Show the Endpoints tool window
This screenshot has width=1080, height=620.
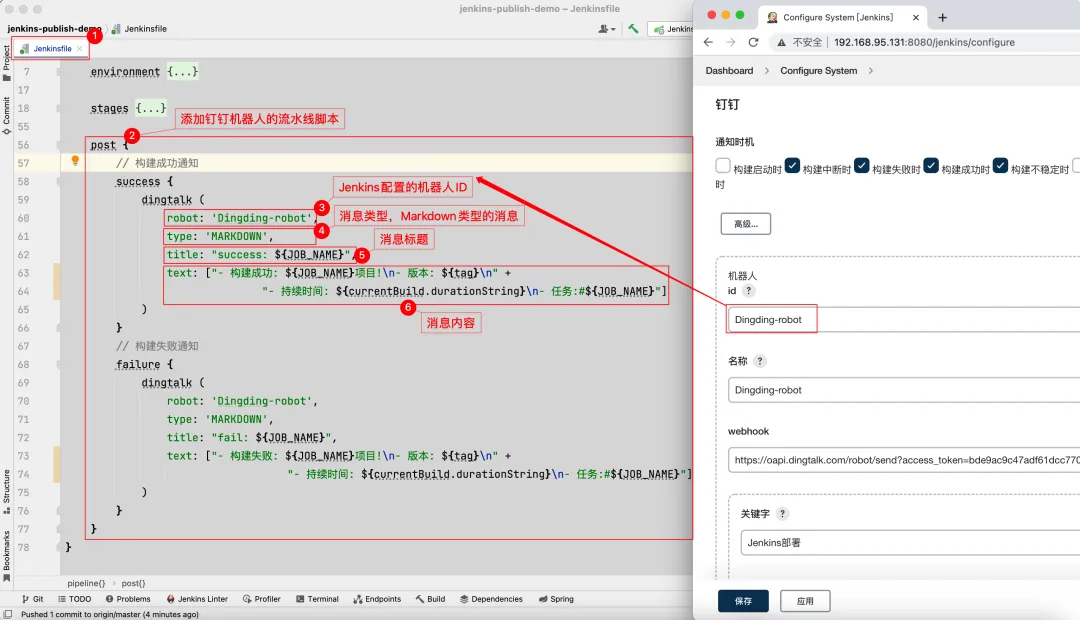click(x=377, y=599)
